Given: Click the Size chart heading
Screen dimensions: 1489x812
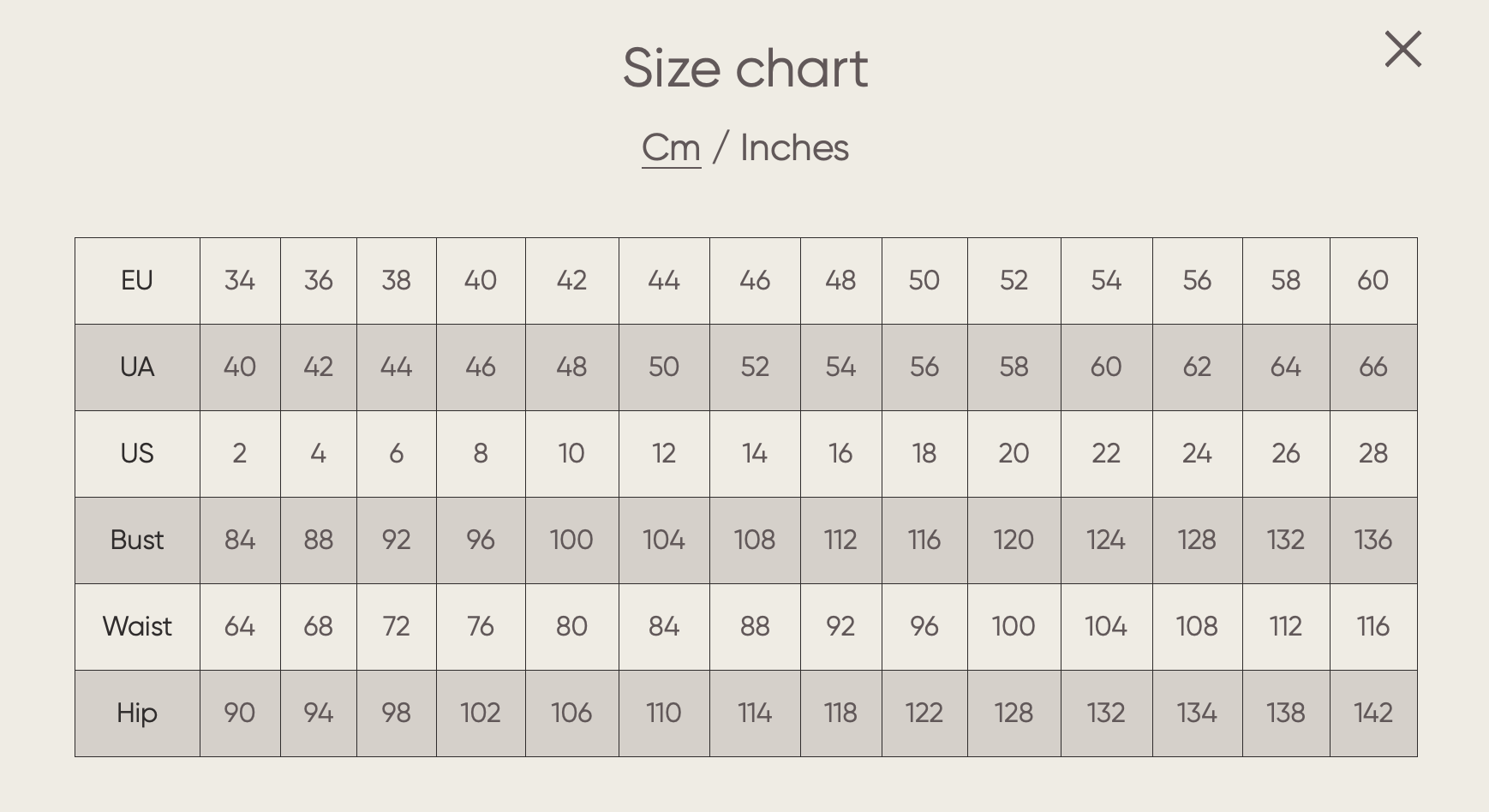Looking at the screenshot, I should (x=745, y=69).
